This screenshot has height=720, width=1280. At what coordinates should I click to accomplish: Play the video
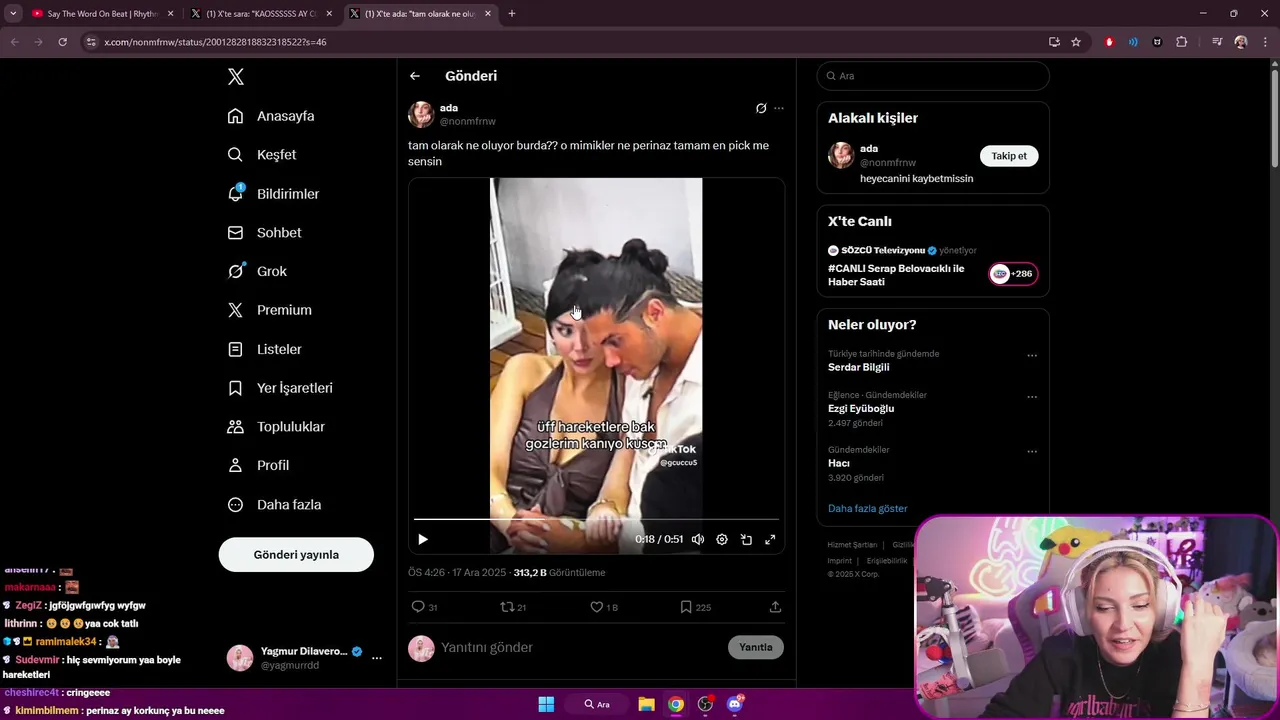point(423,539)
